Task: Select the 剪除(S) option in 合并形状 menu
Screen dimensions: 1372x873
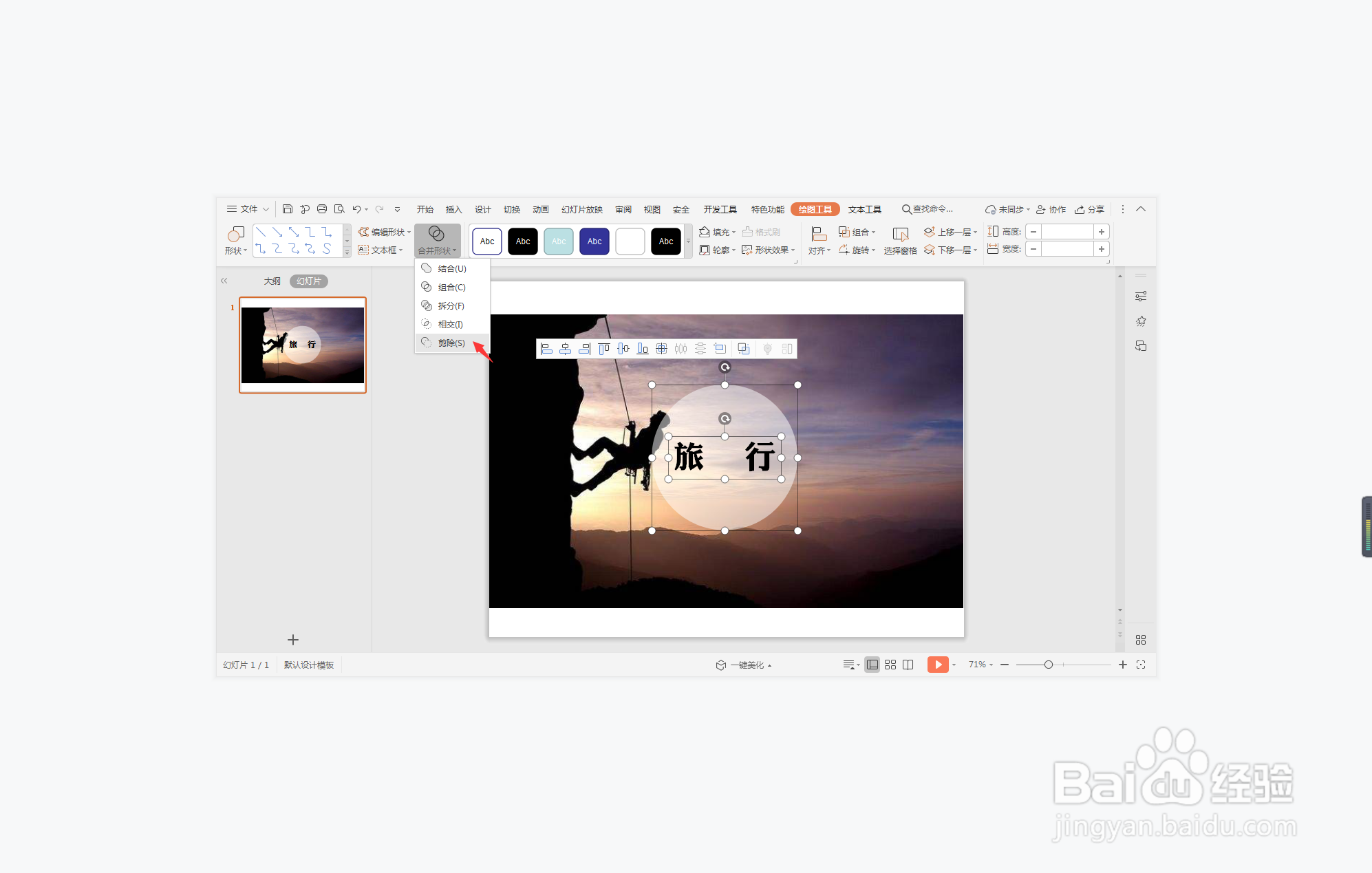Action: coord(451,343)
